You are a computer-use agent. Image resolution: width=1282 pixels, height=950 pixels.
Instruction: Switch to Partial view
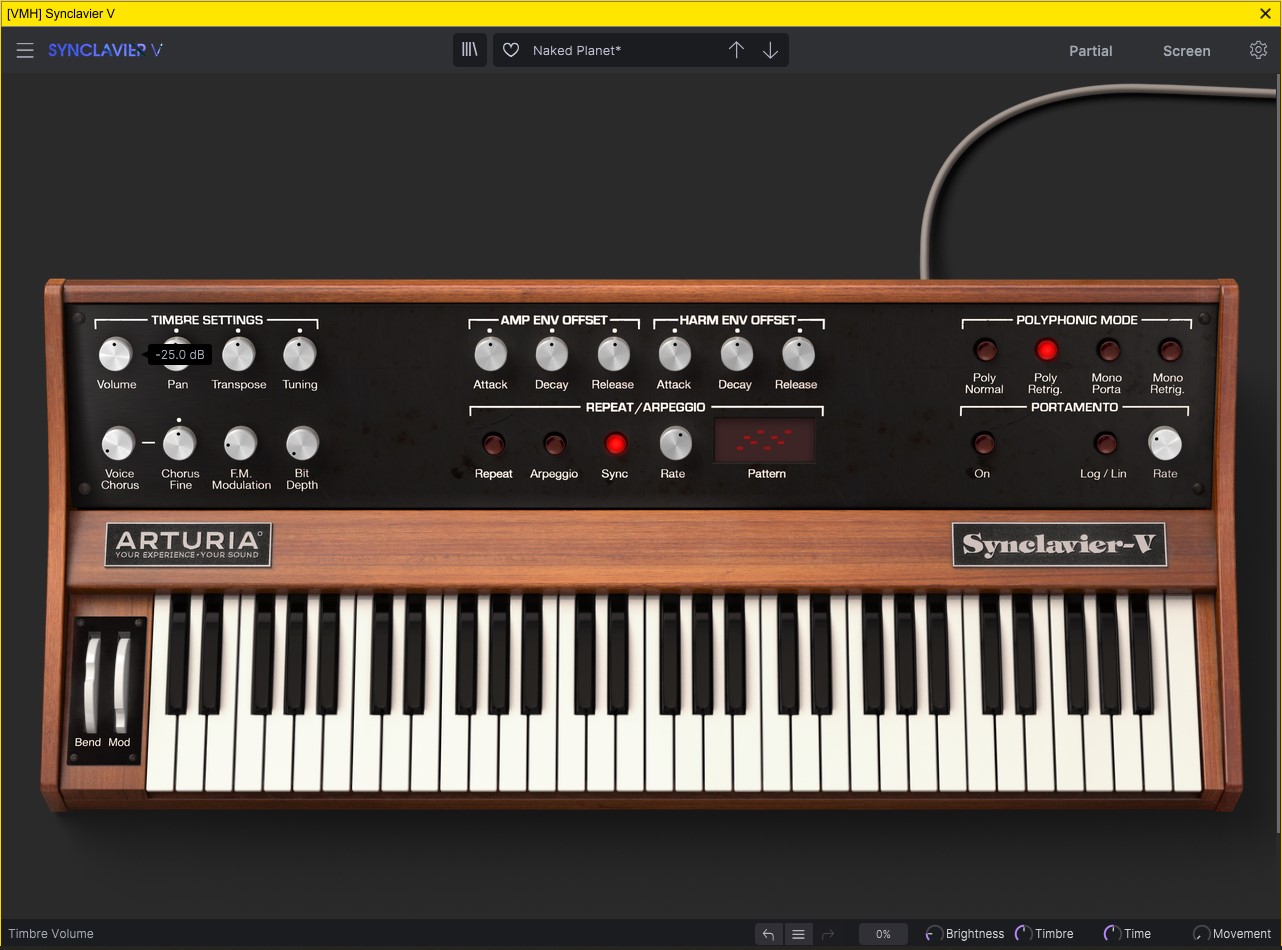1090,51
